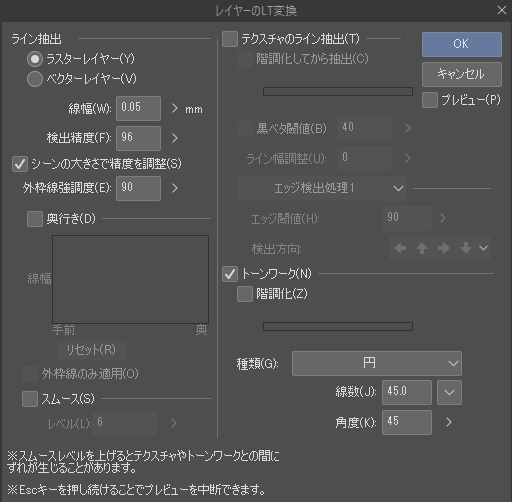This screenshot has width=512, height=502.
Task: Confirm with the OK button
Action: point(462,44)
